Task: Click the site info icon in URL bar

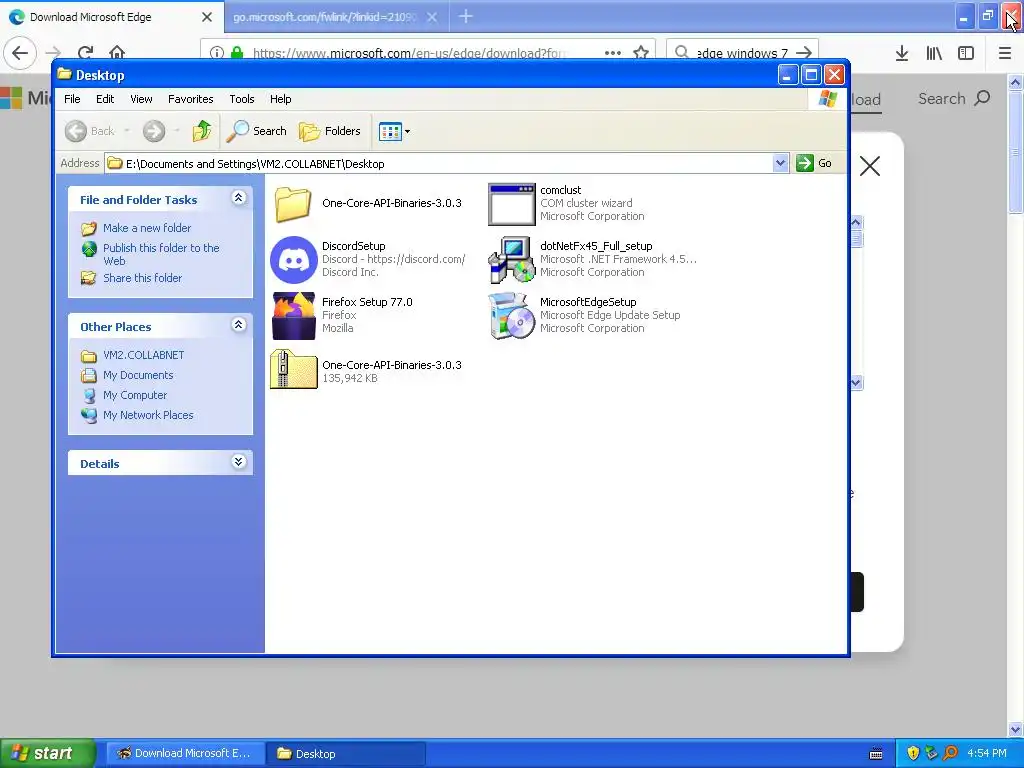Action: 217,52
